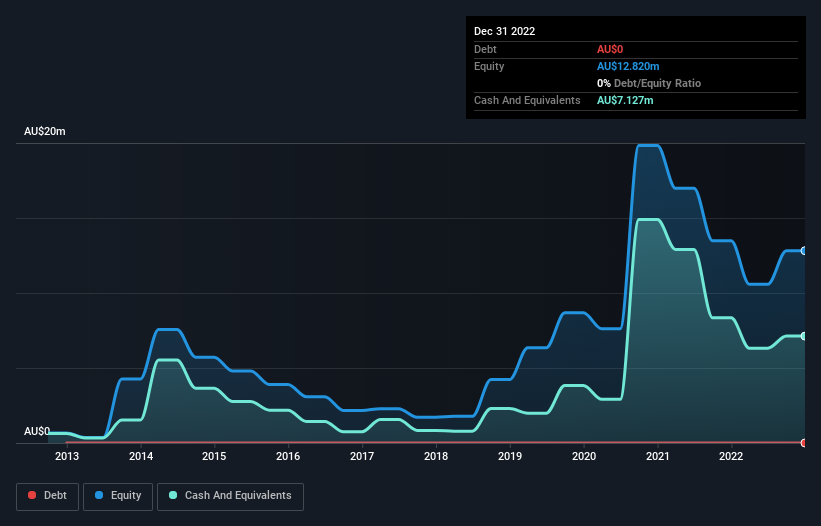The height and width of the screenshot is (526, 821).
Task: Click the AU$0 y-axis label
Action: pos(37,431)
